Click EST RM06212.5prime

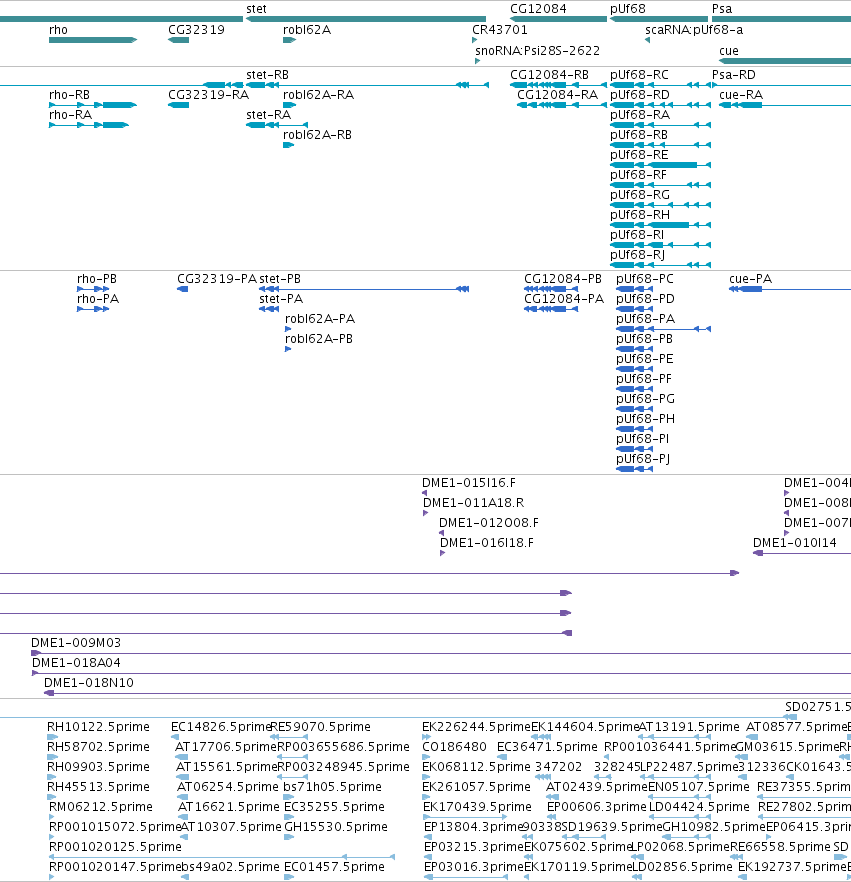pyautogui.click(x=51, y=817)
